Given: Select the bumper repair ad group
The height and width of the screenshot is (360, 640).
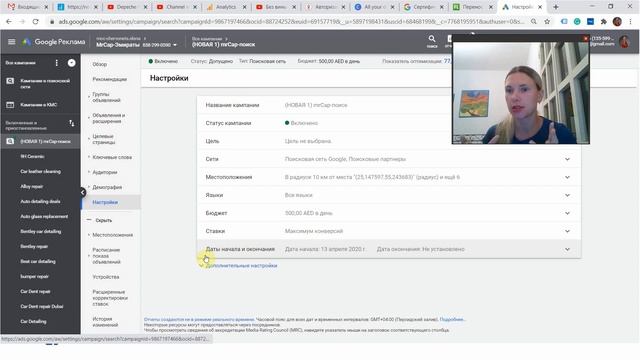Looking at the screenshot, I should coord(34,276).
